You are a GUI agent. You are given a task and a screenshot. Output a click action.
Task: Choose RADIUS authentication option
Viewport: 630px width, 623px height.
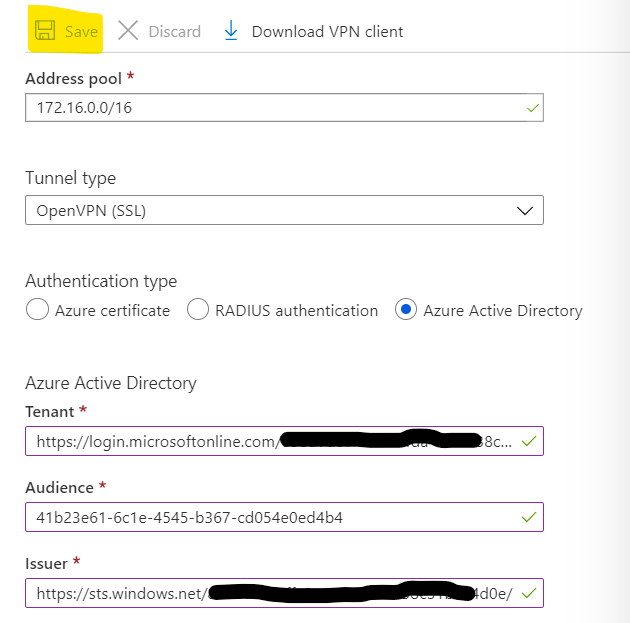coord(198,310)
